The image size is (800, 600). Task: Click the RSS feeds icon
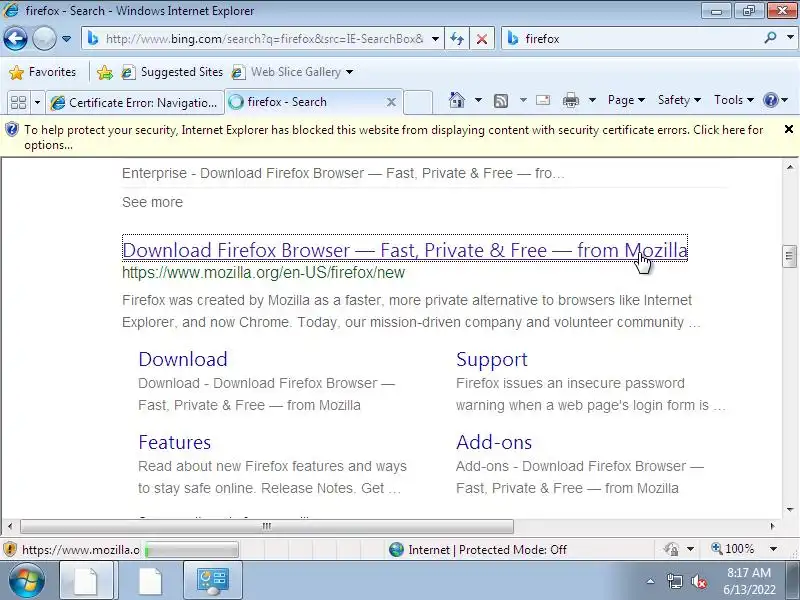coord(501,101)
